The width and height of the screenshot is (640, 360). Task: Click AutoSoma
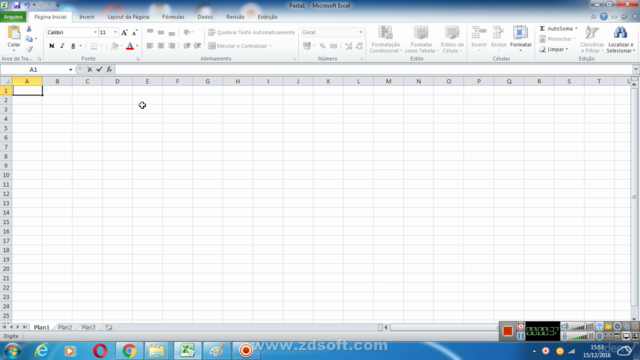[556, 29]
